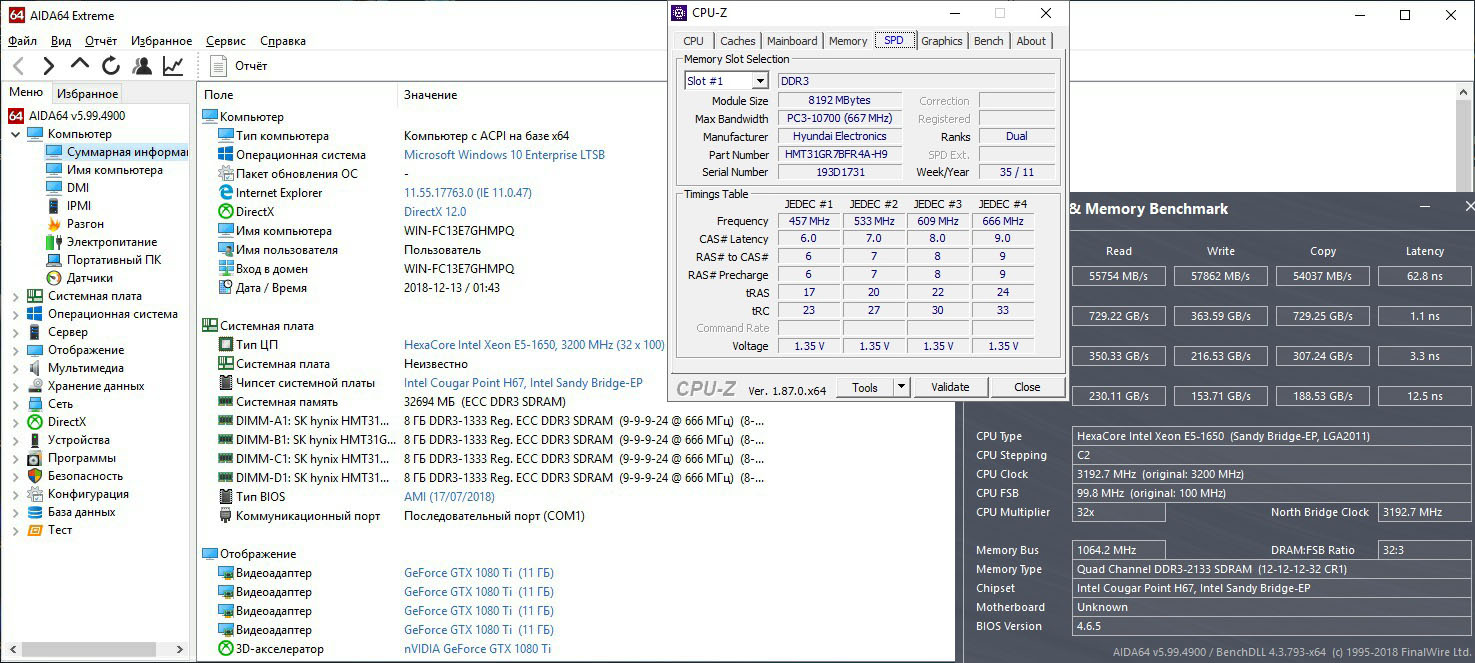Click the AIDA64 v5.99.4900 root tree node
Image resolution: width=1475 pixels, height=663 pixels.
point(77,116)
